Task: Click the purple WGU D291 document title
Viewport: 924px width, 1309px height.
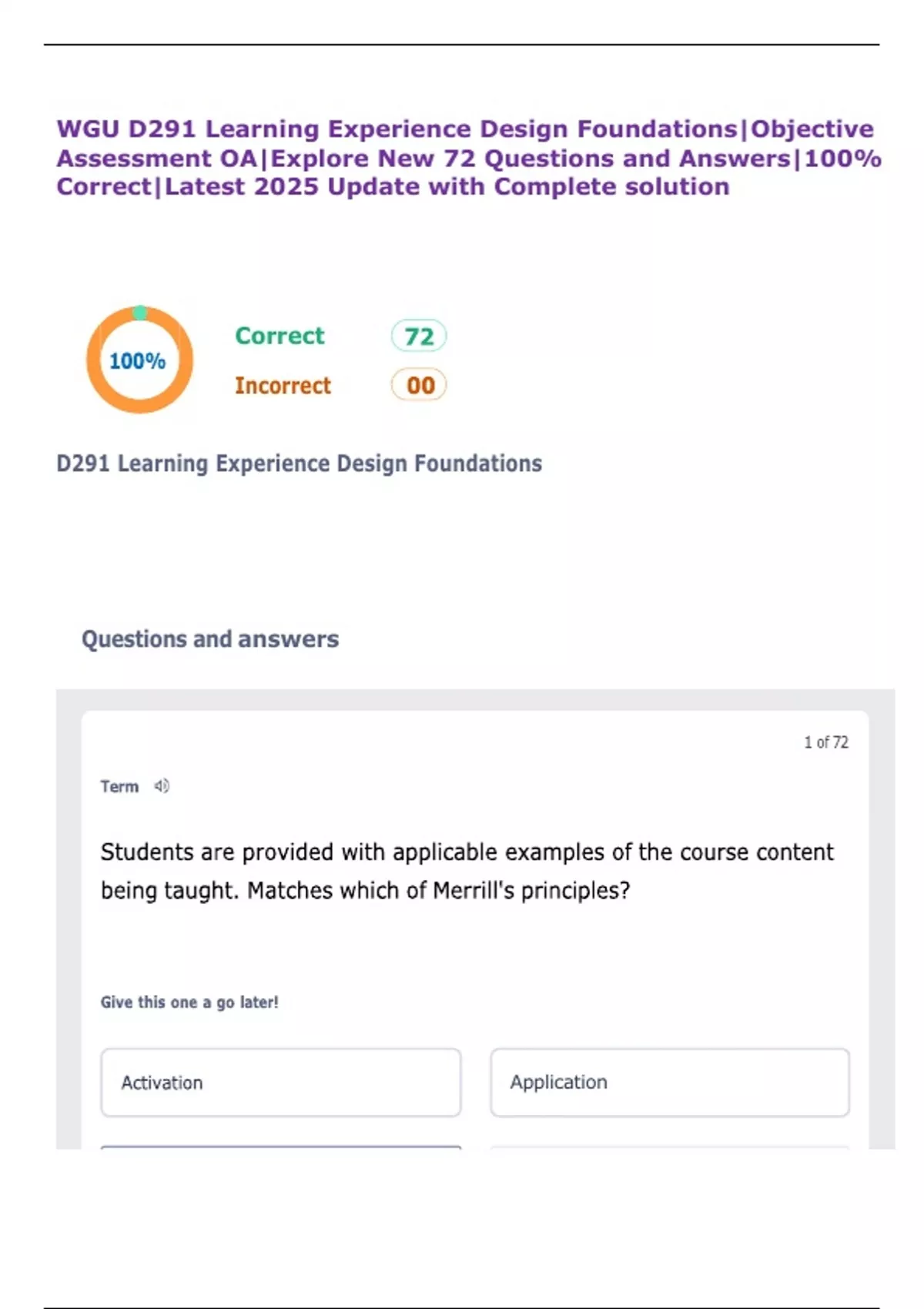Action: 468,158
